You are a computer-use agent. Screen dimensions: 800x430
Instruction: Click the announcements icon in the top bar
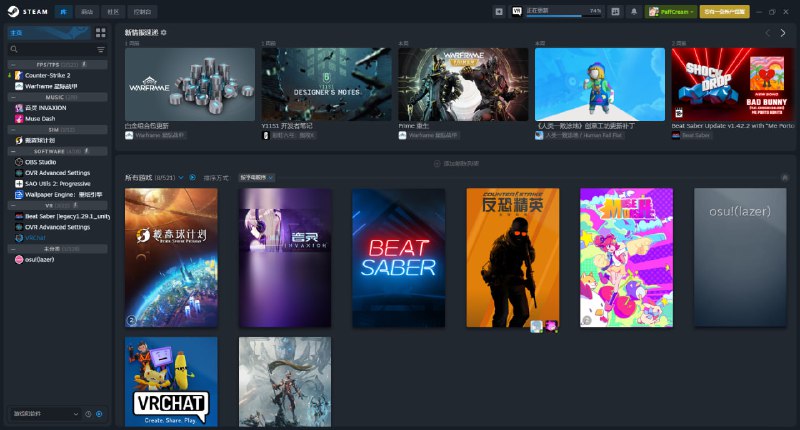(x=499, y=11)
